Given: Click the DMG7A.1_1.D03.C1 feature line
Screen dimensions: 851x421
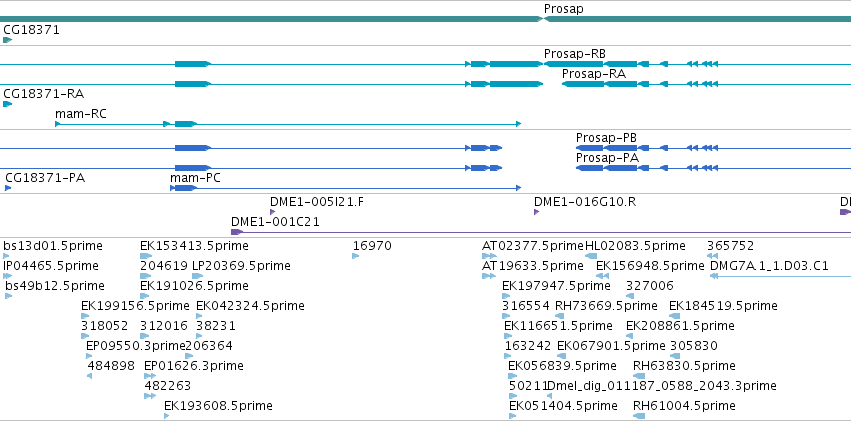Looking at the screenshot, I should (780, 276).
